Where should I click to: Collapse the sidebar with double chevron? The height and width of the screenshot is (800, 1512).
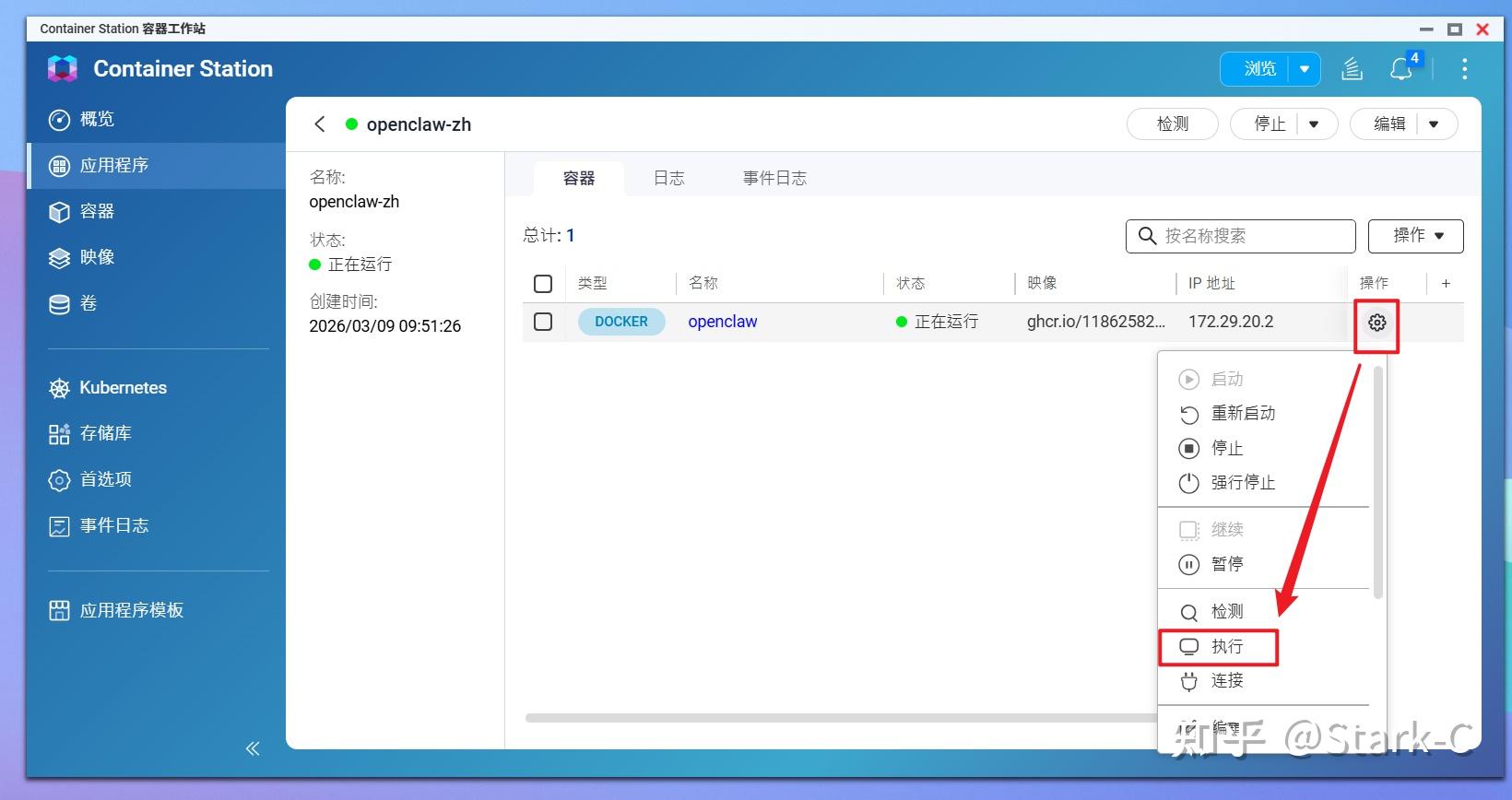point(253,748)
